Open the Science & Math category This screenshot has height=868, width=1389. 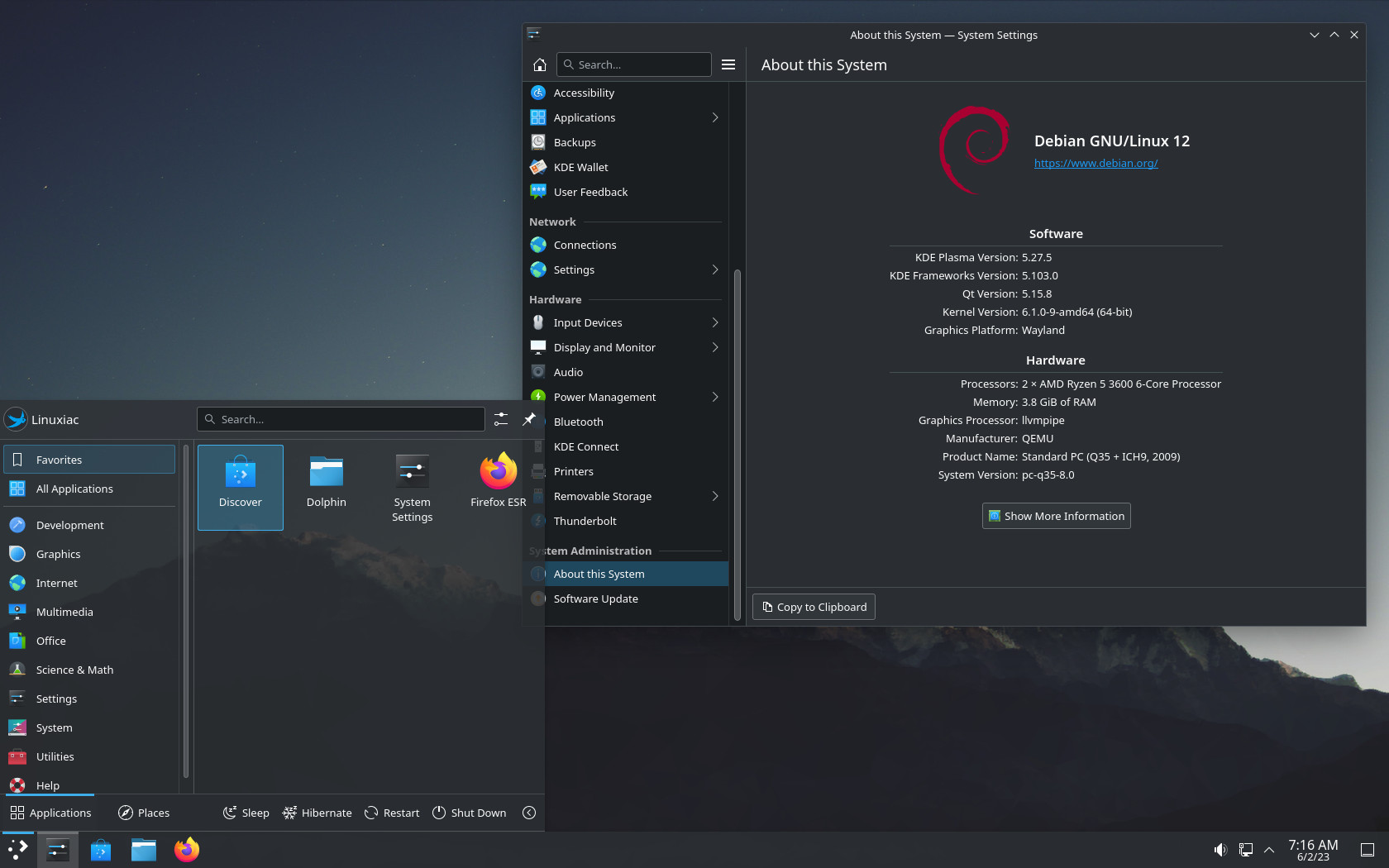(x=89, y=670)
